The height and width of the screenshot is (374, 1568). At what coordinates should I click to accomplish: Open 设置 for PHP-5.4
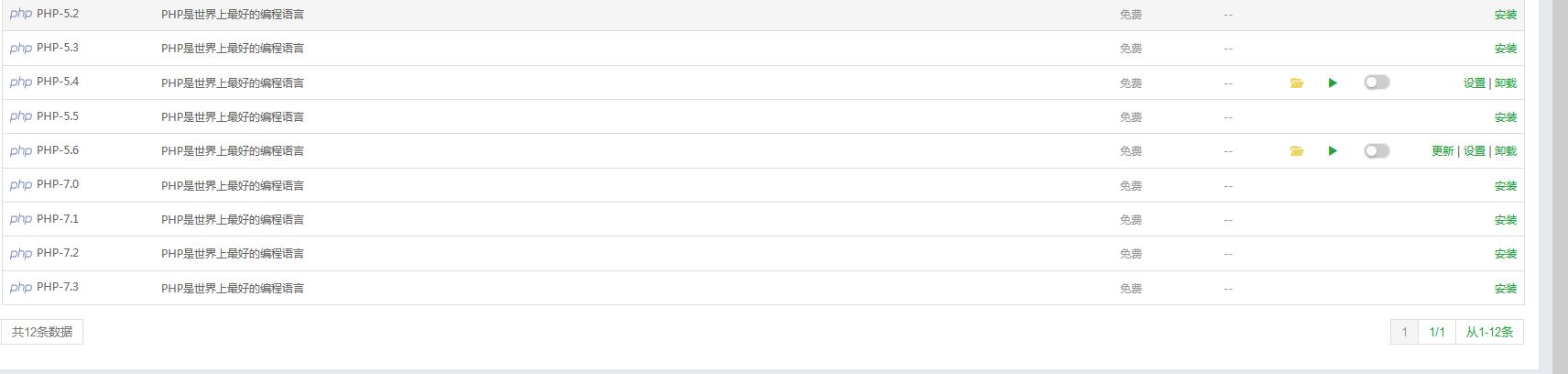pos(1474,82)
